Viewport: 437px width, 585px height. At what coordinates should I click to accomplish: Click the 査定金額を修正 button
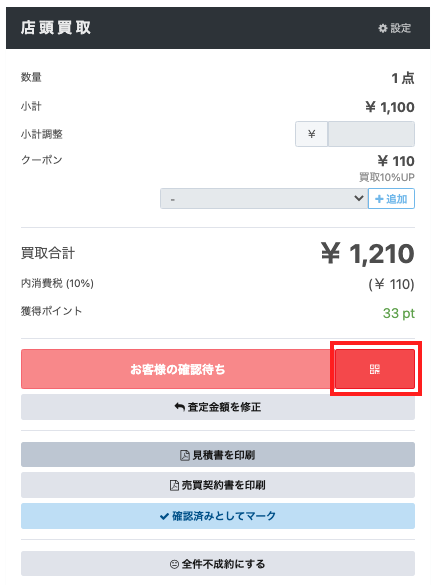point(218,407)
